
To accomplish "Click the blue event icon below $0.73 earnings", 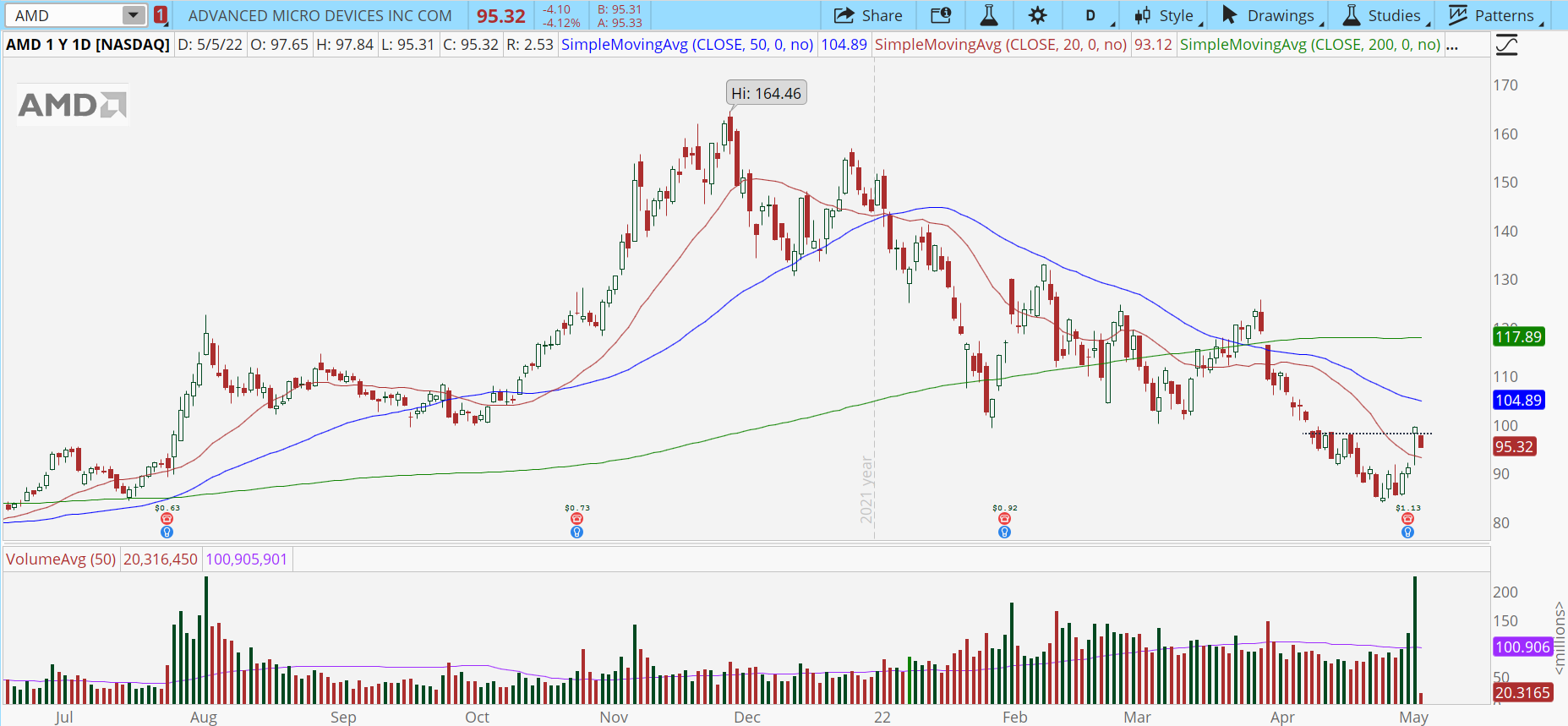I will coord(576,532).
